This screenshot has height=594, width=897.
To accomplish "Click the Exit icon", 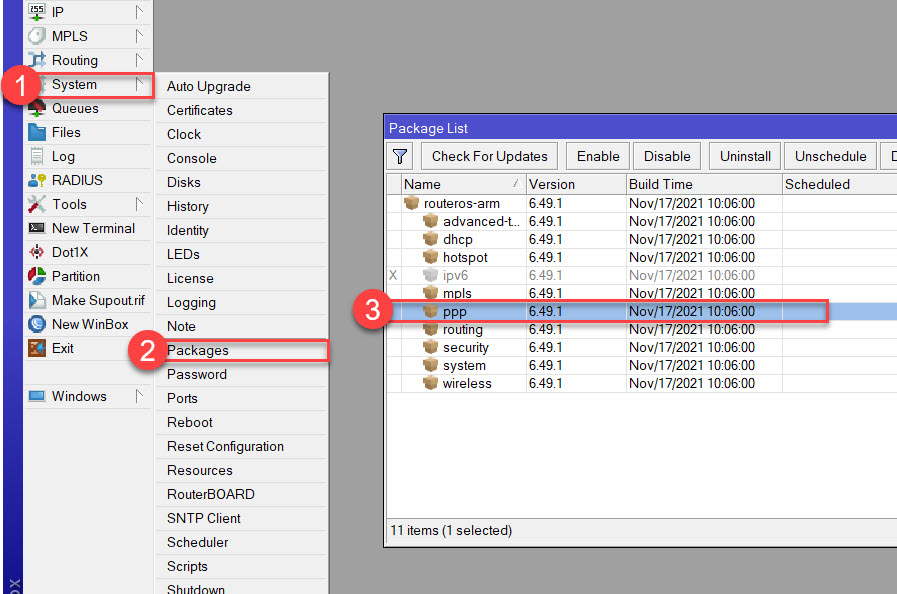I will tap(37, 348).
